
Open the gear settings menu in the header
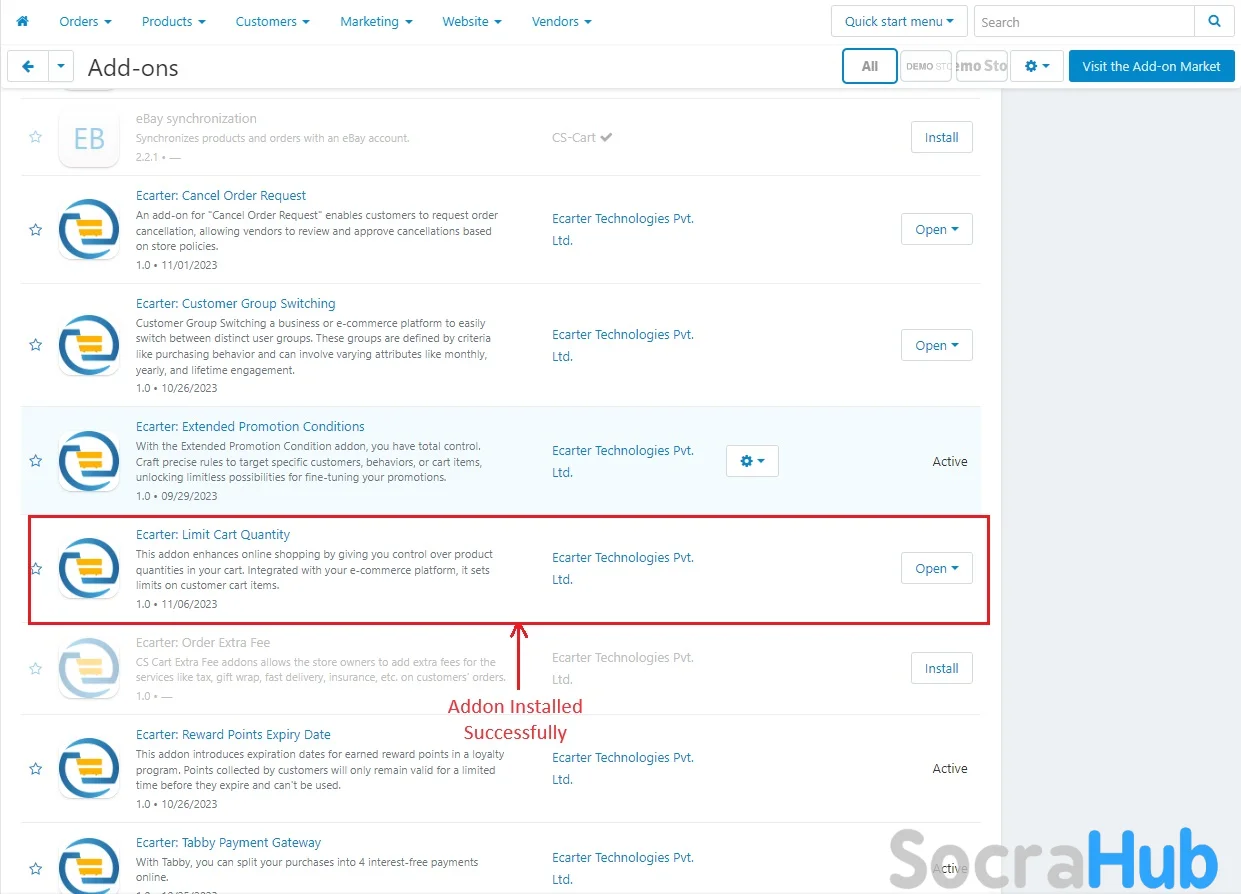click(x=1035, y=67)
